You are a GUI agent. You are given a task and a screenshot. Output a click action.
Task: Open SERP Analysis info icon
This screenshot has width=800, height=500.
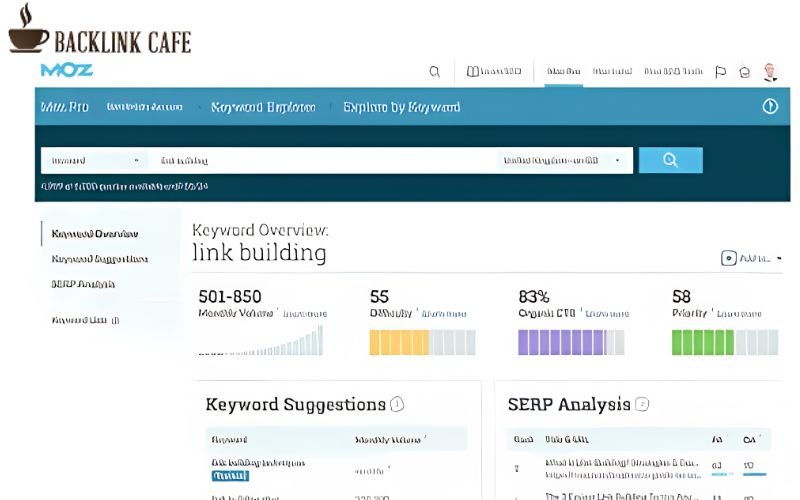coord(642,404)
